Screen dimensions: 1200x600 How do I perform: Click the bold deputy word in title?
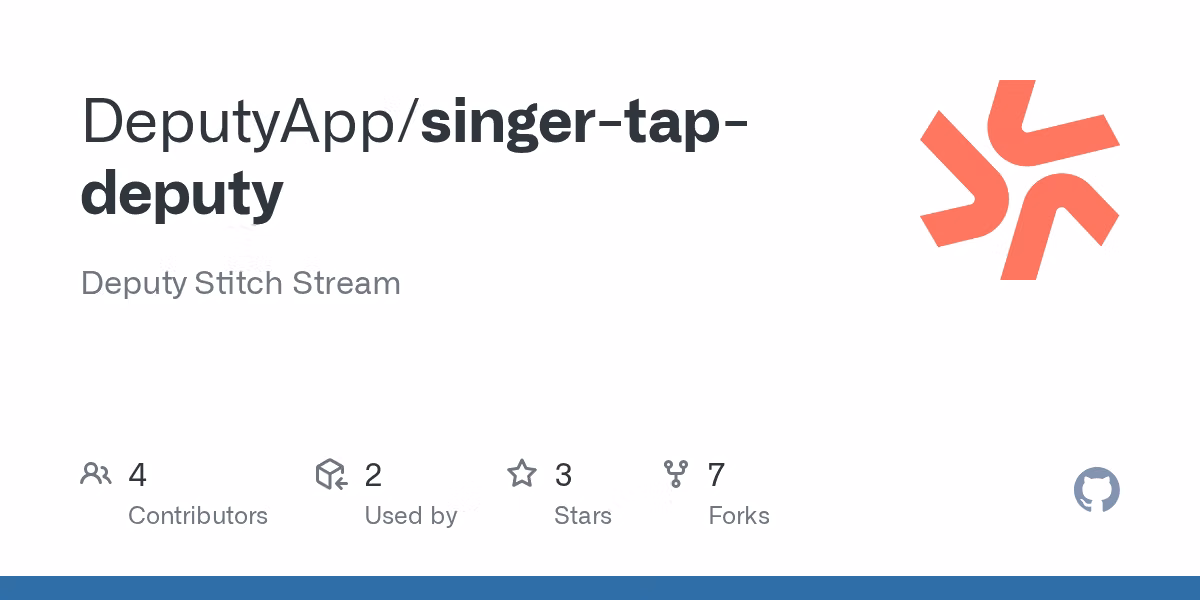(182, 193)
